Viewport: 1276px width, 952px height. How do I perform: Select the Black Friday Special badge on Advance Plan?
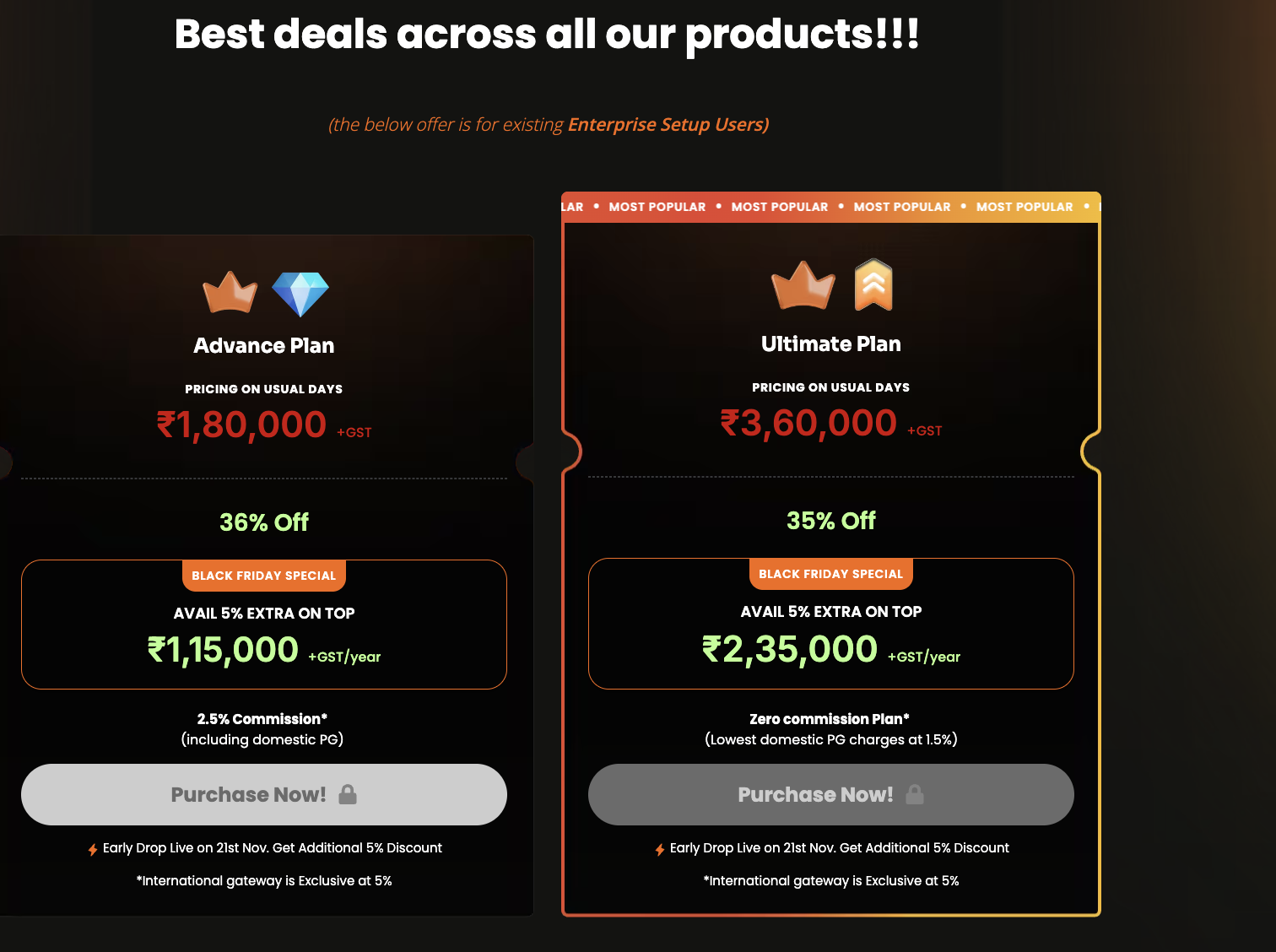[x=264, y=576]
